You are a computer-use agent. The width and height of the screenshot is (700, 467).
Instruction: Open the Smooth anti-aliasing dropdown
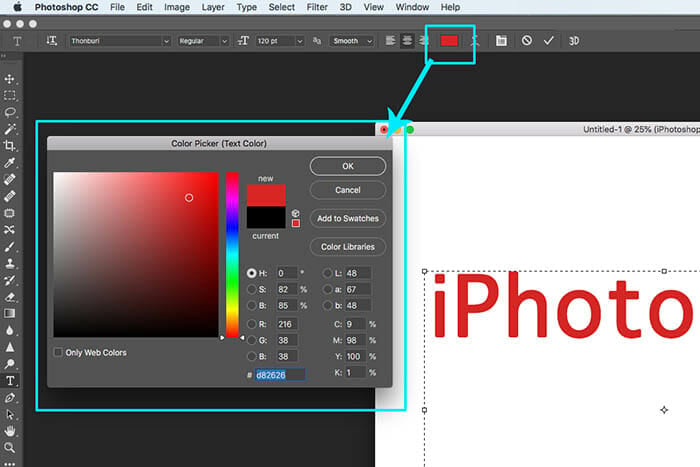(x=352, y=41)
